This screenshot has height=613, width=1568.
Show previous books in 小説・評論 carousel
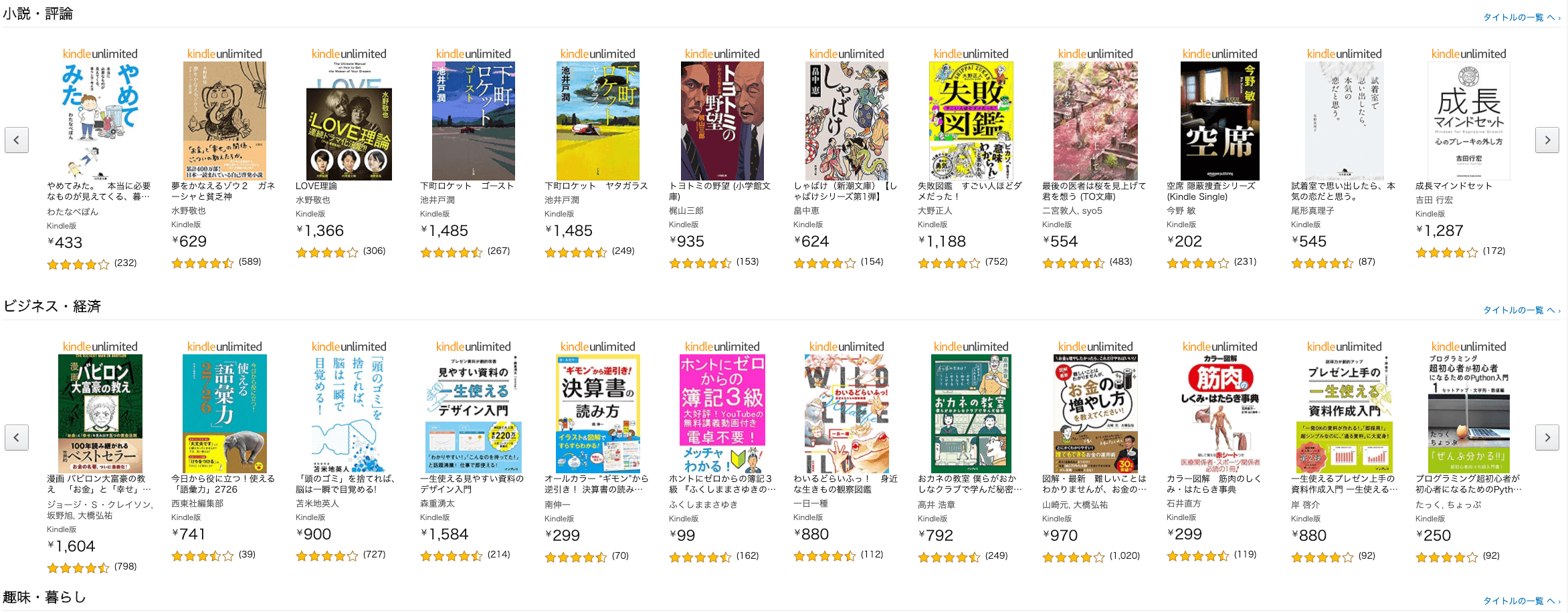click(17, 140)
